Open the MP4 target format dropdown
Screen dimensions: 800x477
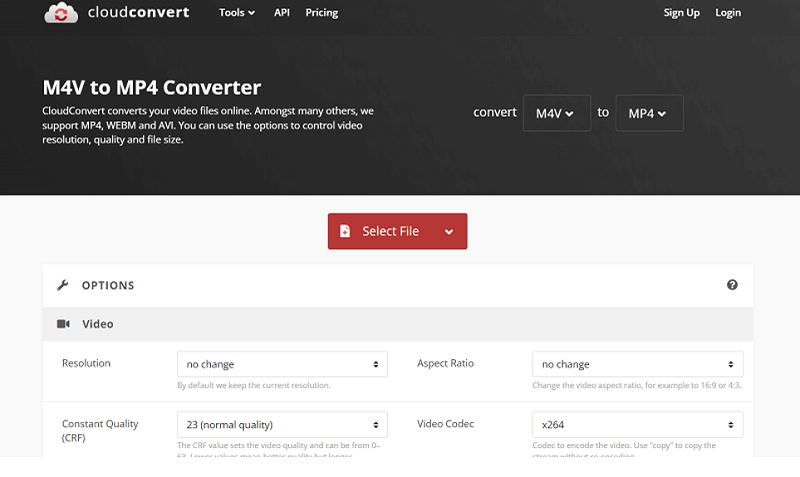649,113
